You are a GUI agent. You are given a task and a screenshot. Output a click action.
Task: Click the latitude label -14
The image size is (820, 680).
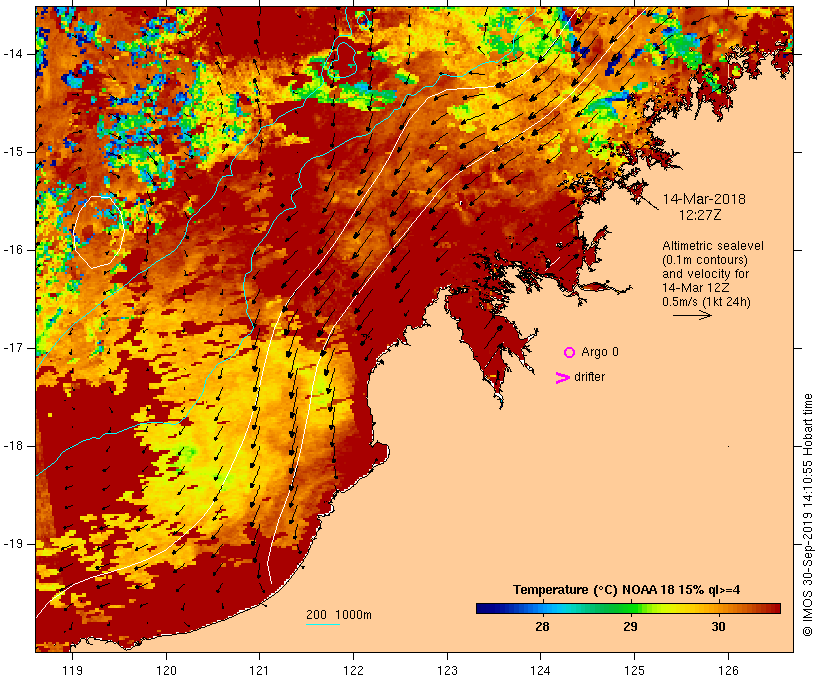coord(13,54)
